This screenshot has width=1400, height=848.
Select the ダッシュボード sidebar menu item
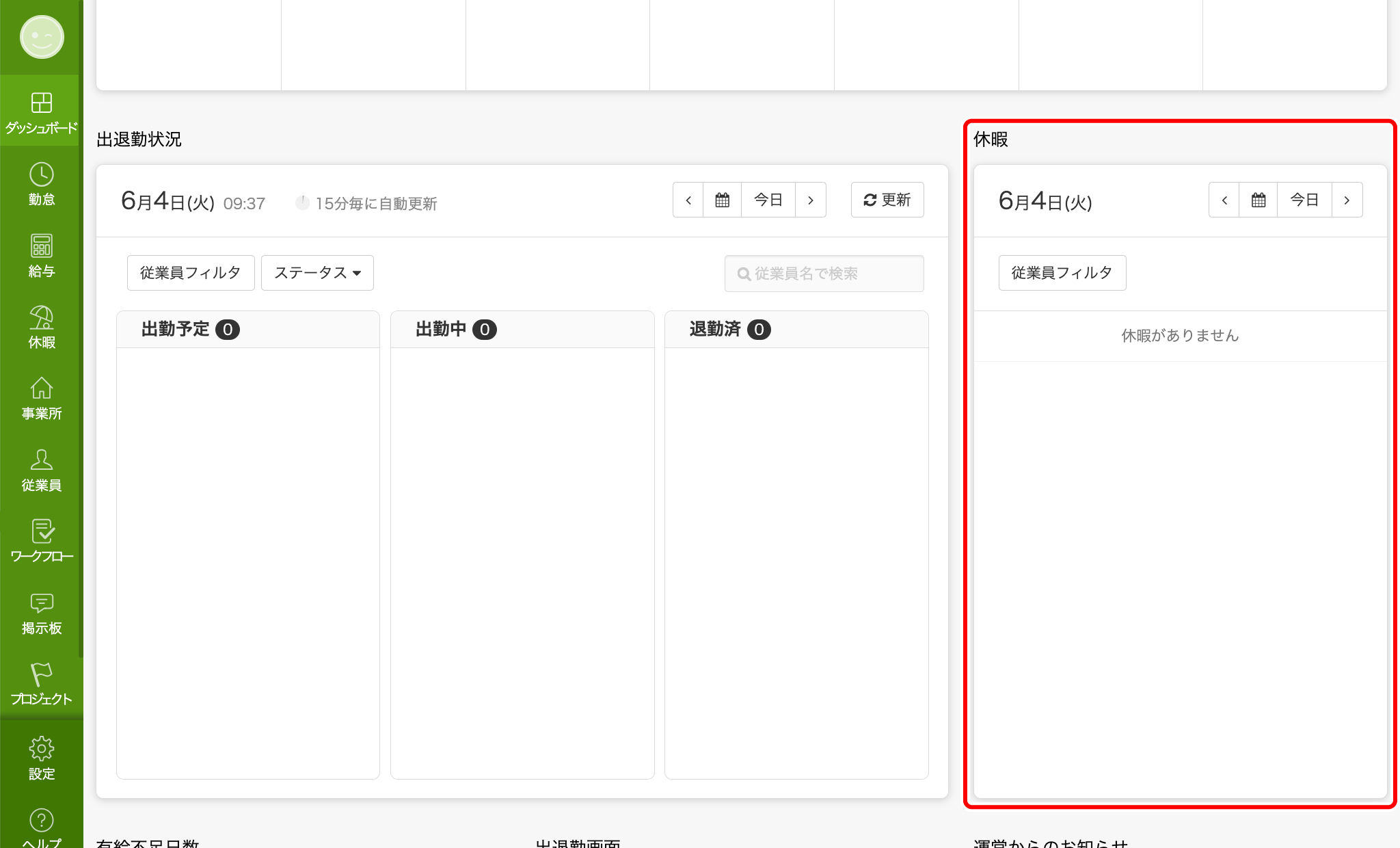coord(41,111)
